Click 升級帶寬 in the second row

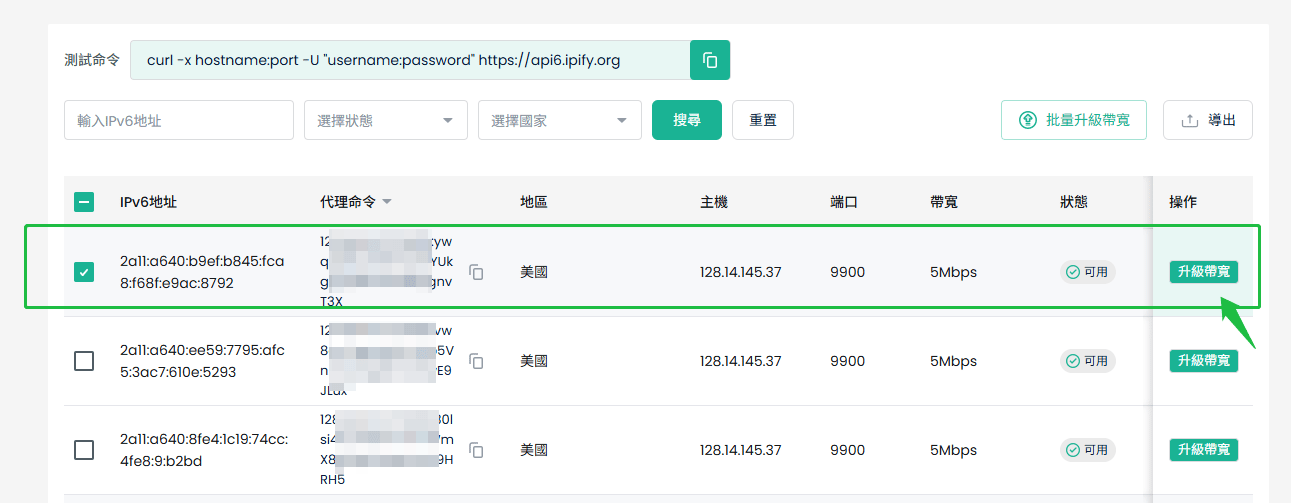(1204, 361)
